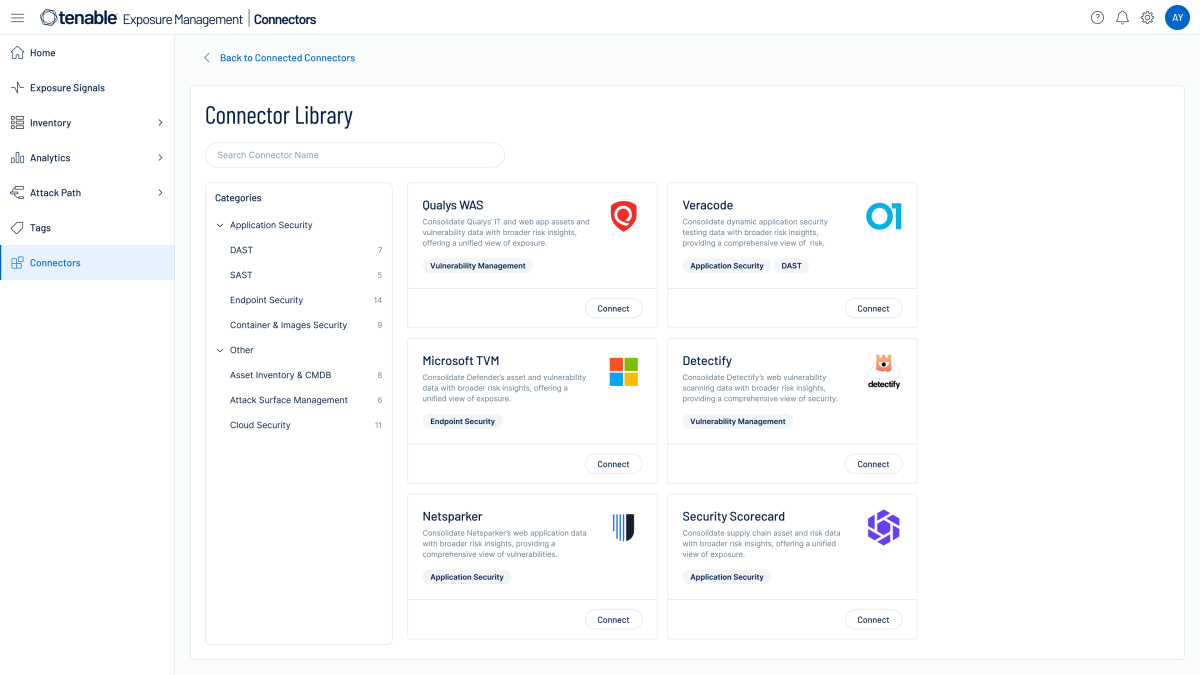Click the Detectify logo

pos(883,372)
